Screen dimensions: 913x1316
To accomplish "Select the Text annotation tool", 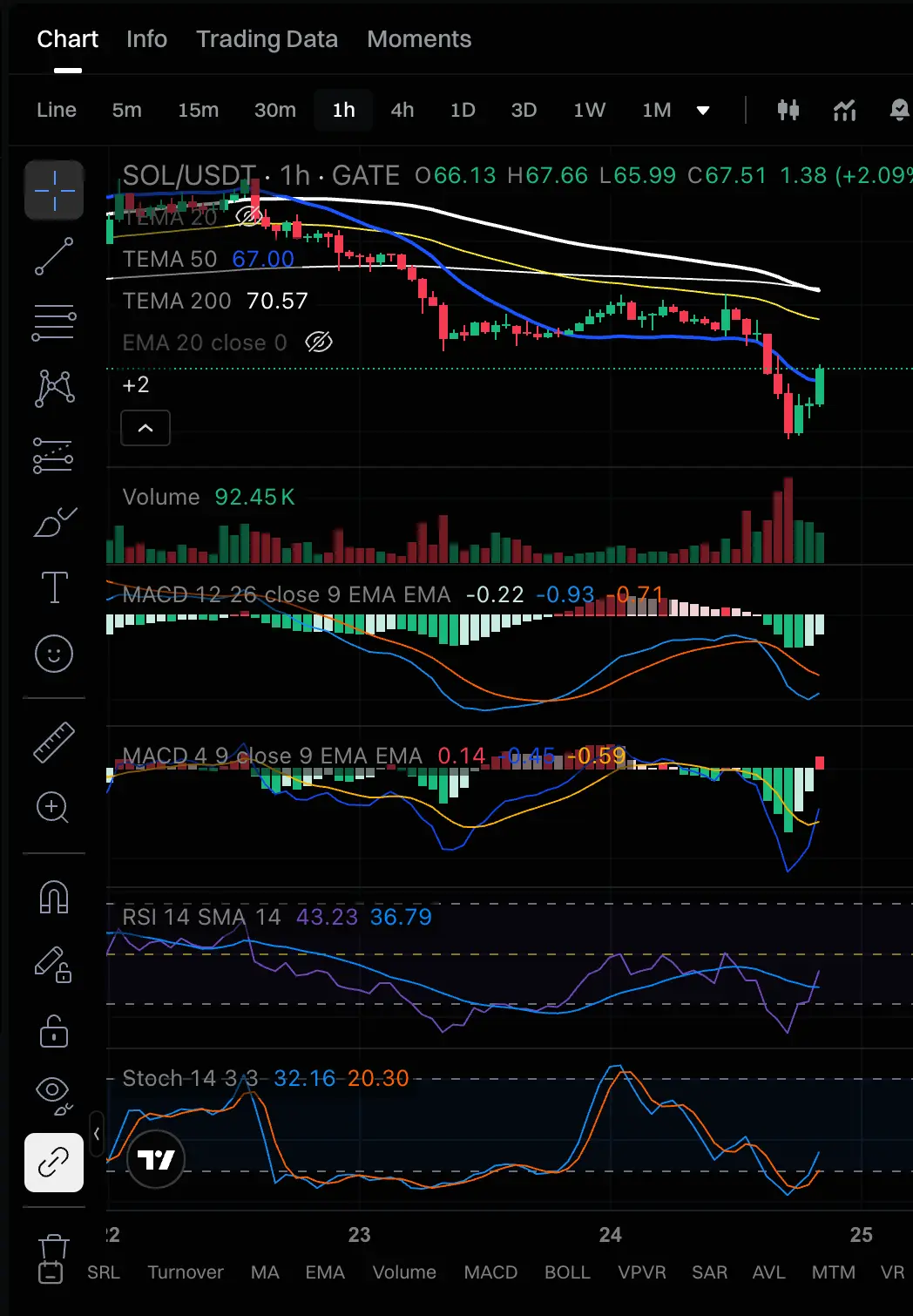I will tap(54, 587).
